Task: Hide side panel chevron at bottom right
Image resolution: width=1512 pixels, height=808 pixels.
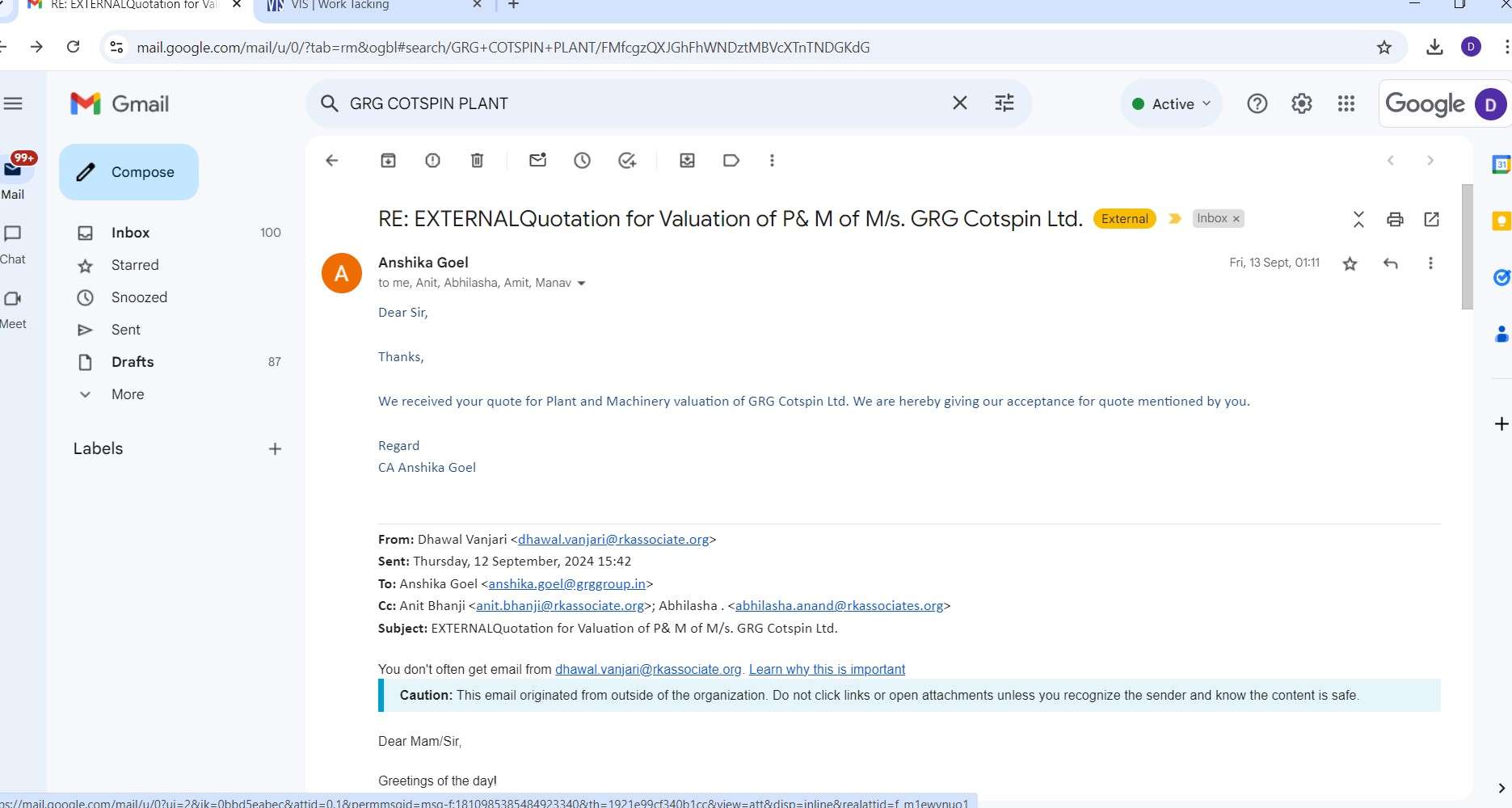Action: click(1501, 788)
